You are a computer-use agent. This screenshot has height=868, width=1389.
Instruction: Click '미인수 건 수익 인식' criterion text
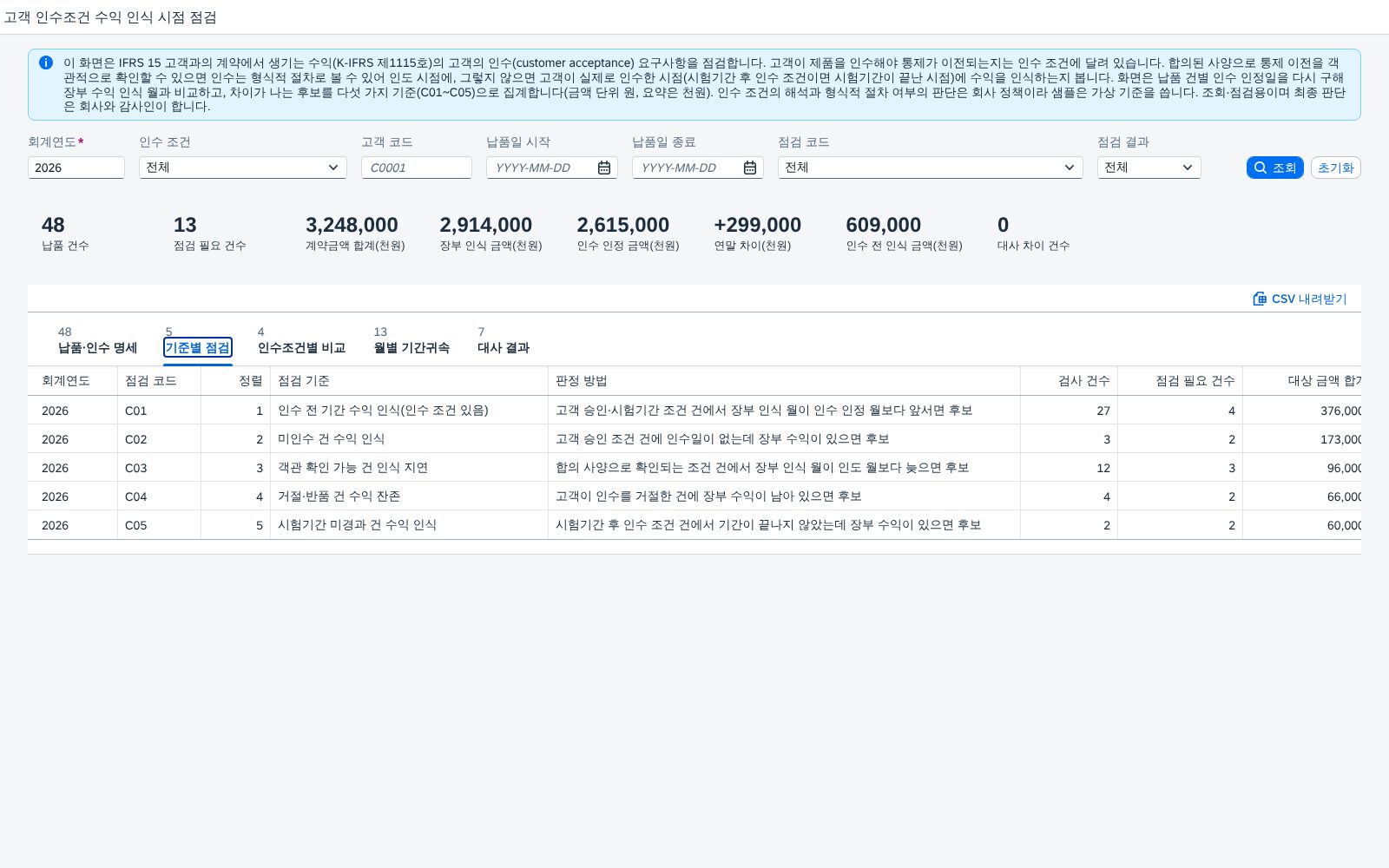[331, 439]
